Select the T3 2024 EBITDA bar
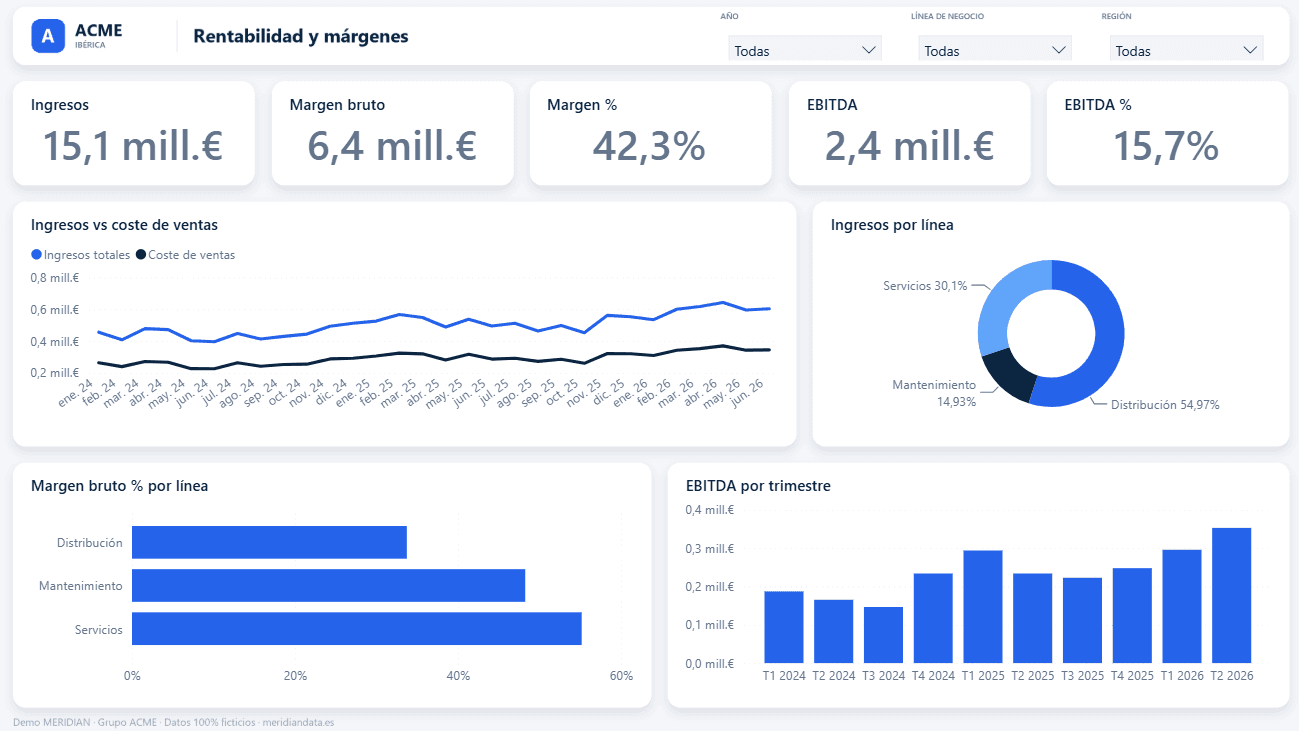This screenshot has width=1299, height=731. click(x=884, y=635)
